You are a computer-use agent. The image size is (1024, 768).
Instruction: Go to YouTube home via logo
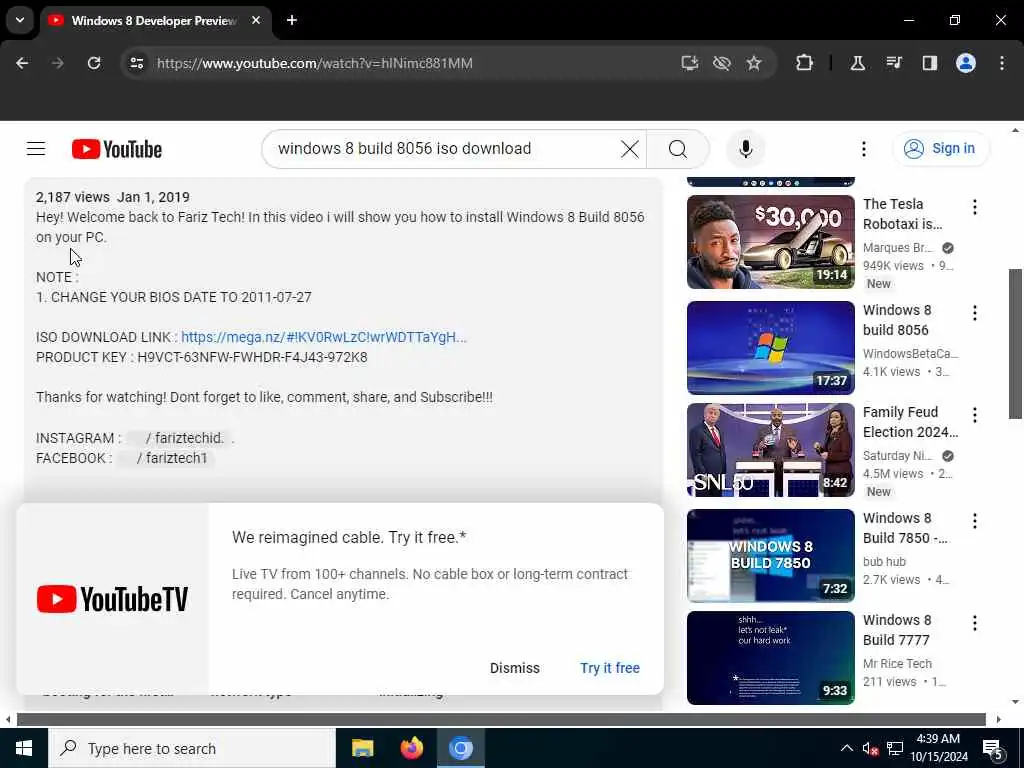click(x=117, y=149)
